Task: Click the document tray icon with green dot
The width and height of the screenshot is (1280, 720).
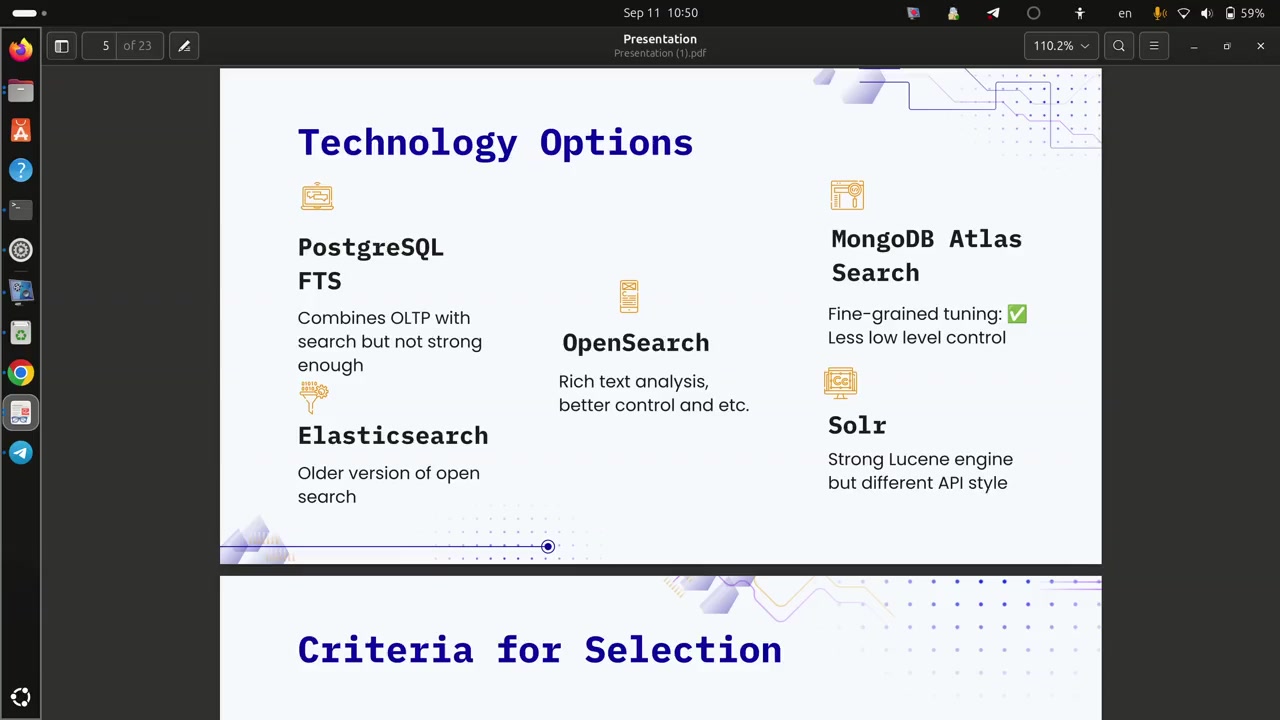Action: [953, 13]
